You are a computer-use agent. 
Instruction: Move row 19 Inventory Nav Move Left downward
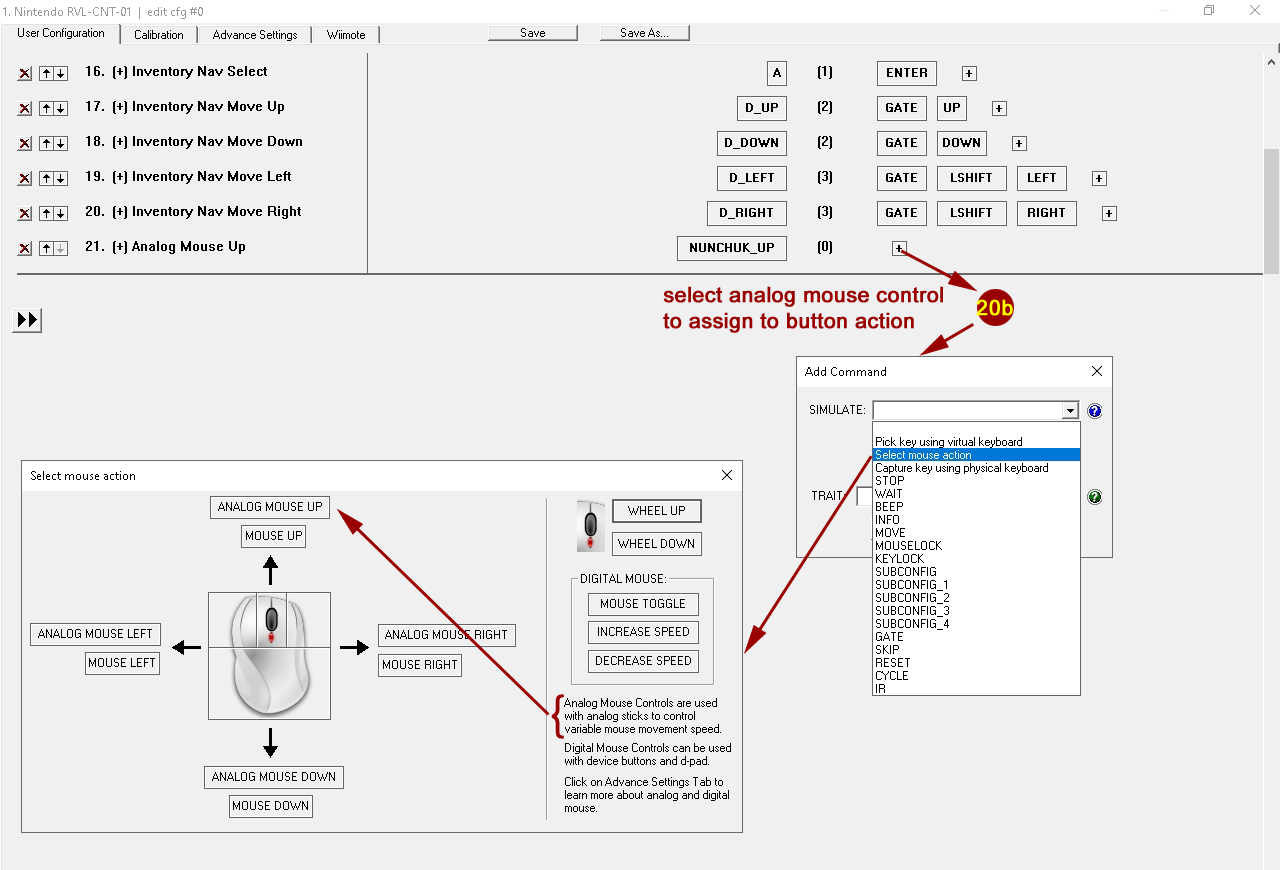(60, 178)
